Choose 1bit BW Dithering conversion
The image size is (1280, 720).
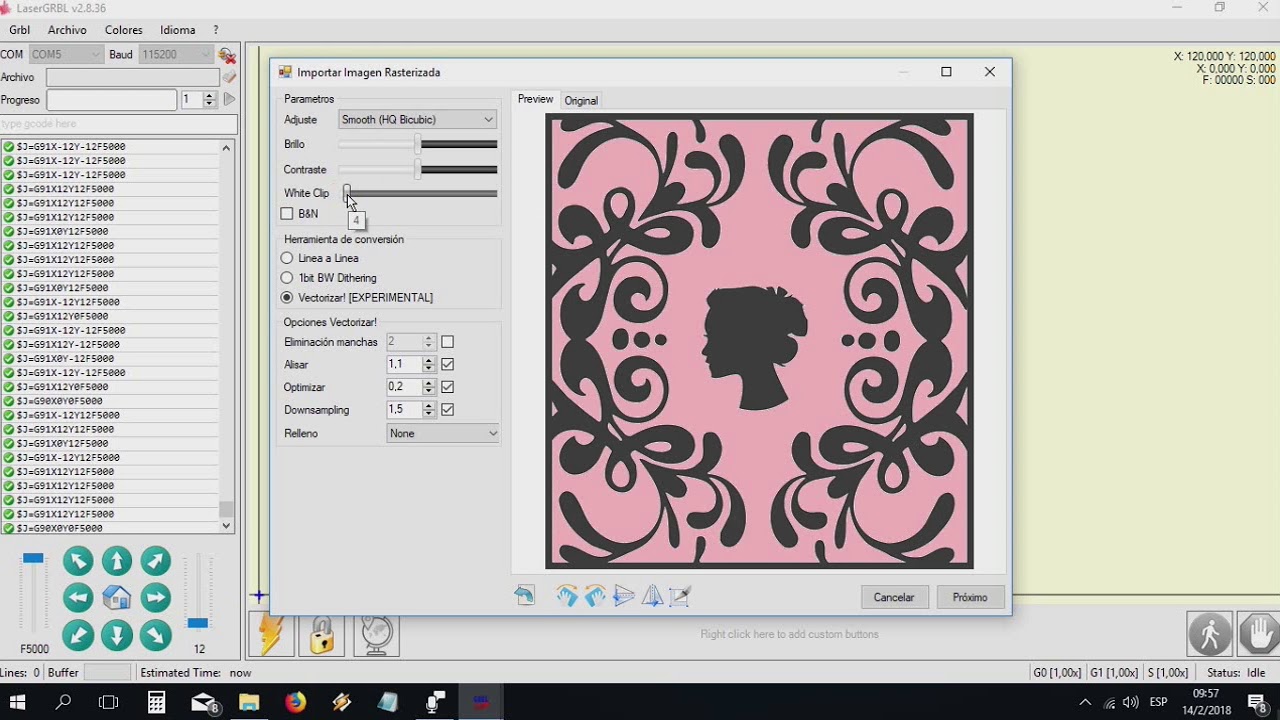(x=287, y=278)
